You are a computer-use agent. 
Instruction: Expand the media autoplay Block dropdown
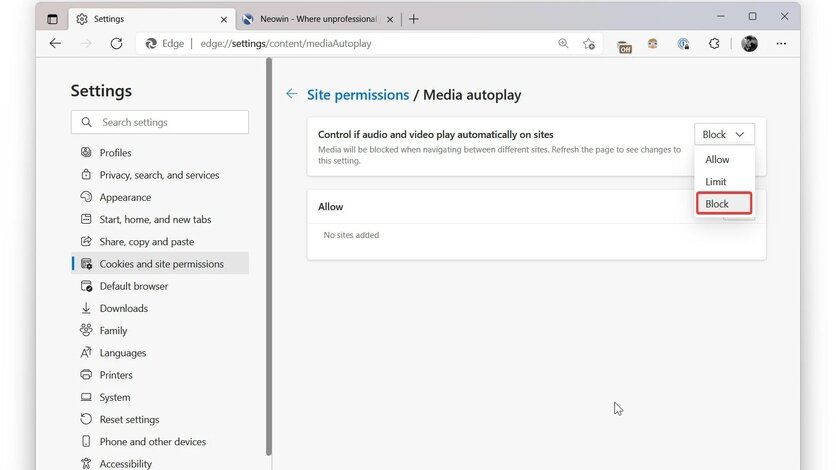pos(724,134)
